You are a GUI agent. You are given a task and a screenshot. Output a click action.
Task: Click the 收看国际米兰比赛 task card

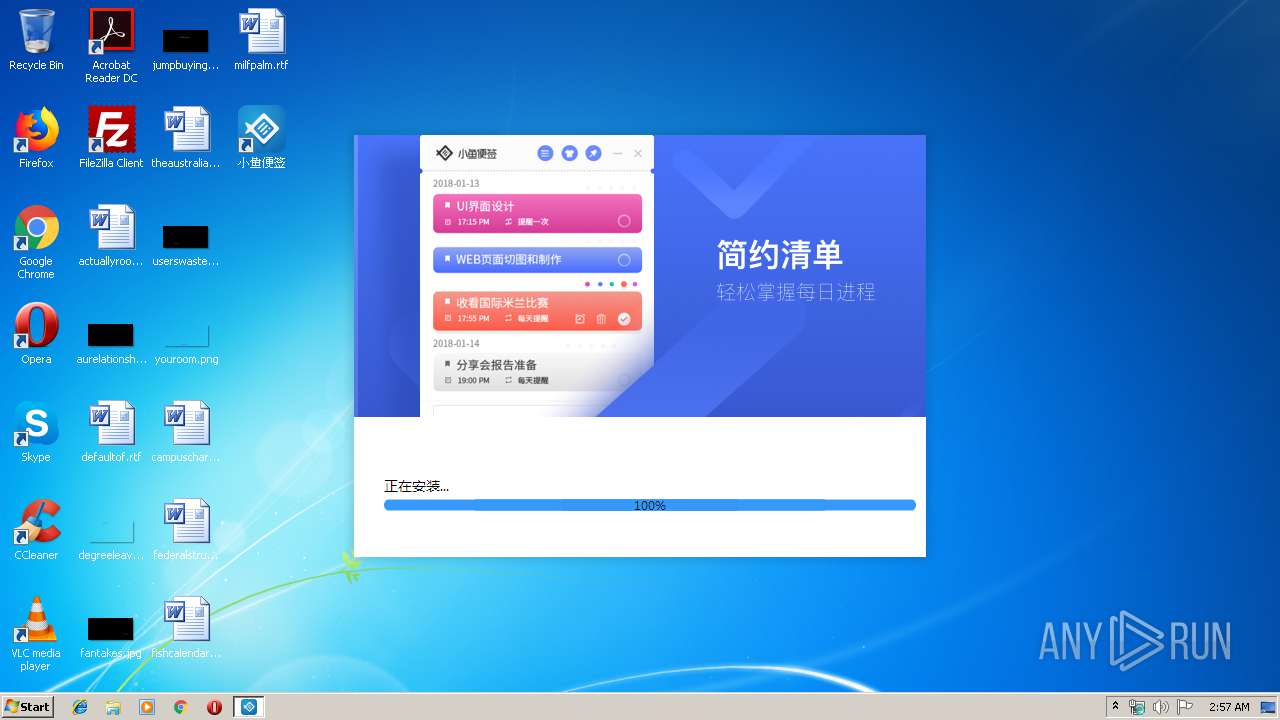click(x=537, y=310)
